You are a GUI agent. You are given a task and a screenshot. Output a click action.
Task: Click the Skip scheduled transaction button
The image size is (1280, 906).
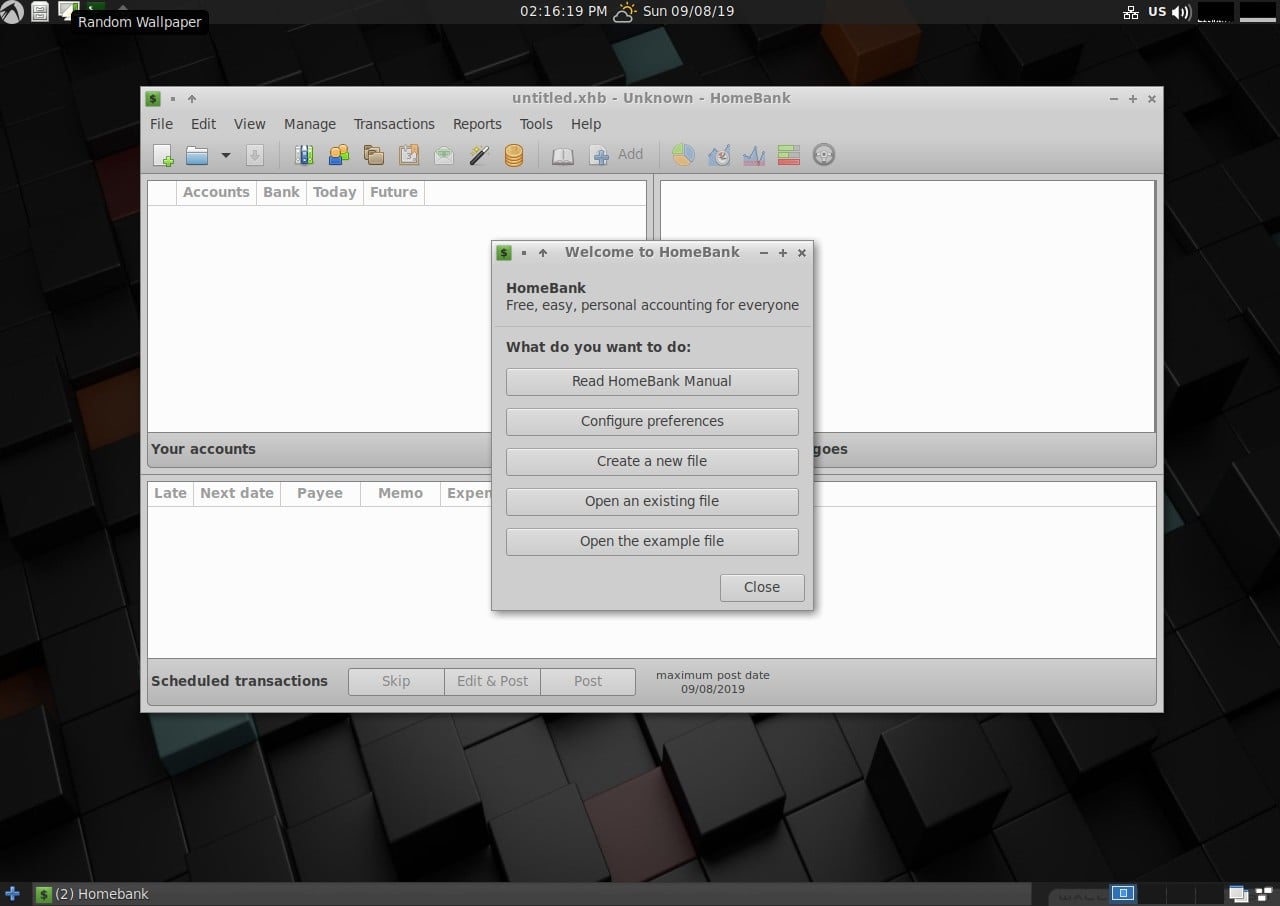[396, 681]
